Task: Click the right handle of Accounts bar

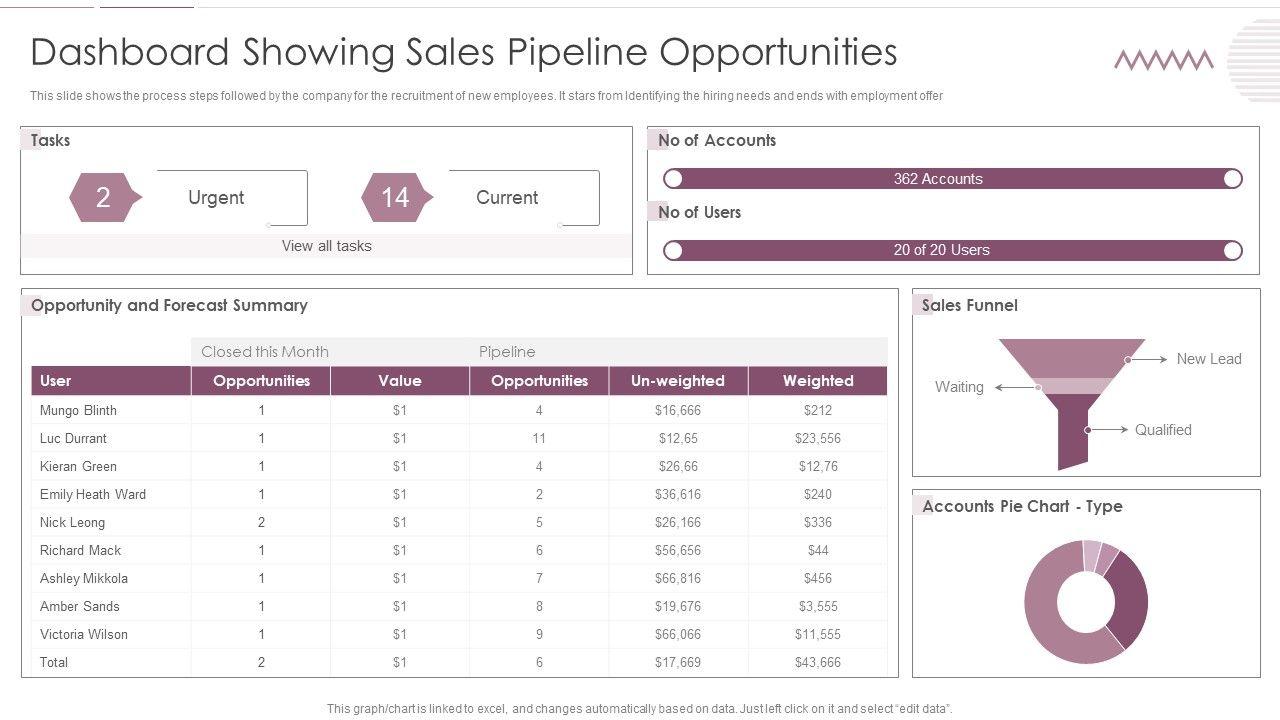Action: coord(1233,179)
